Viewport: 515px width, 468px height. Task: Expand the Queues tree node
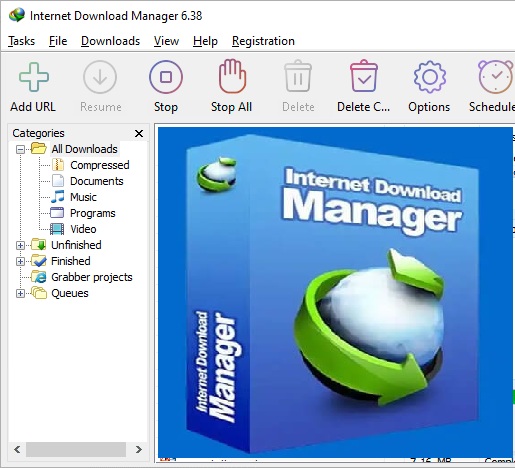pyautogui.click(x=20, y=294)
